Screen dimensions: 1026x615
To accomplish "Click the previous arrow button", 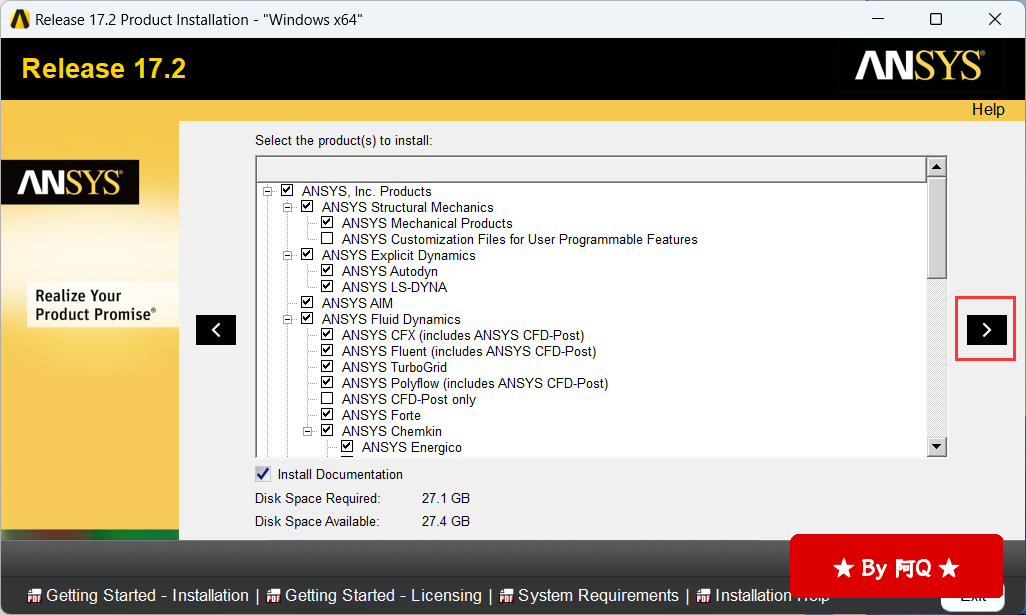I will click(216, 330).
